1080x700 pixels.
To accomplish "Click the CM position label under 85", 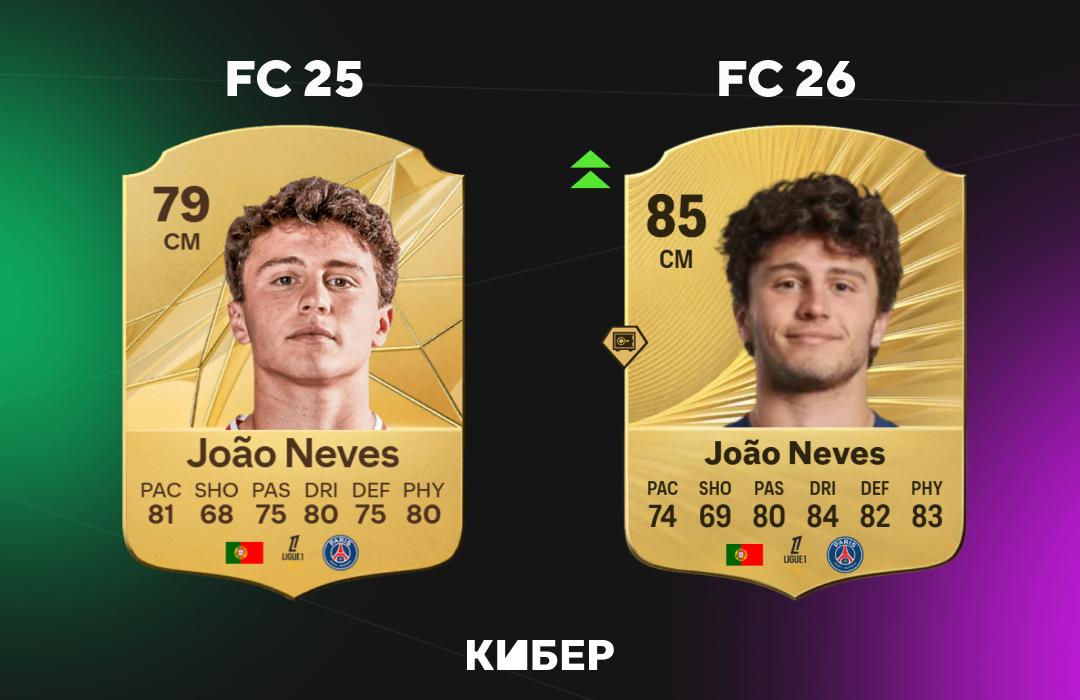I will [676, 260].
